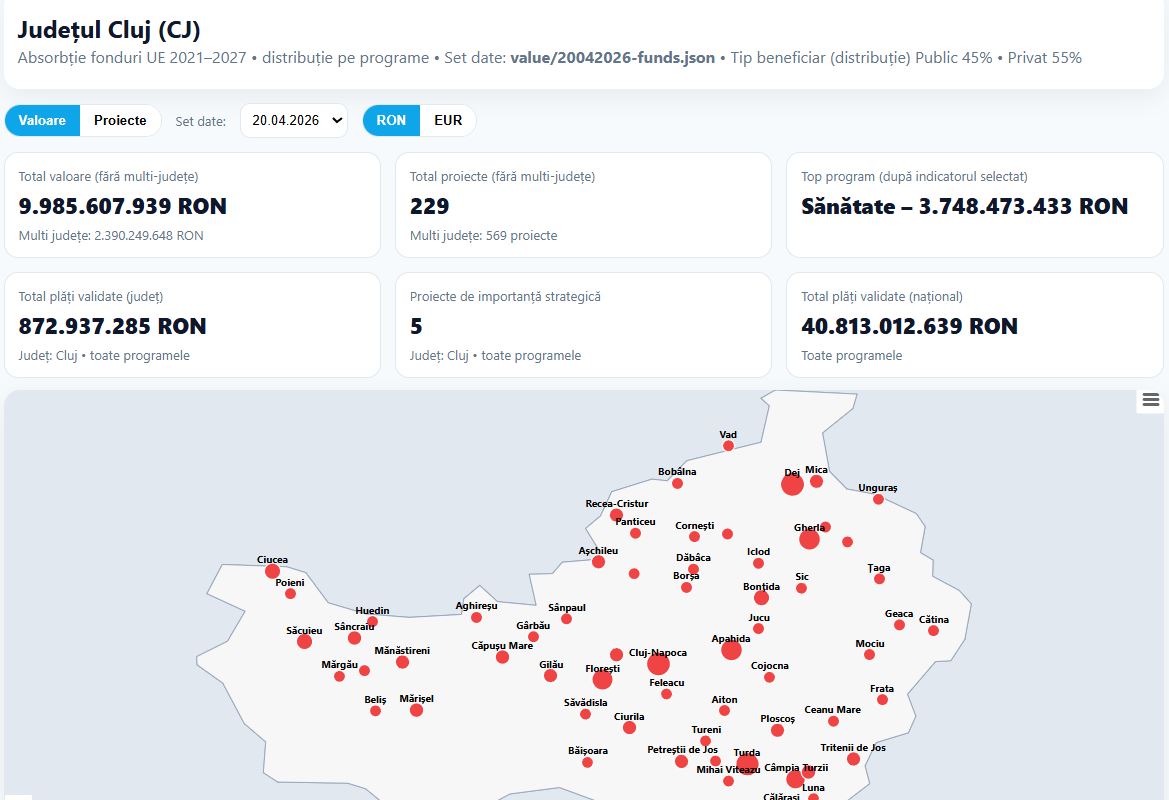Switch indicator to Proiecte
This screenshot has width=1169, height=800.
pos(120,120)
